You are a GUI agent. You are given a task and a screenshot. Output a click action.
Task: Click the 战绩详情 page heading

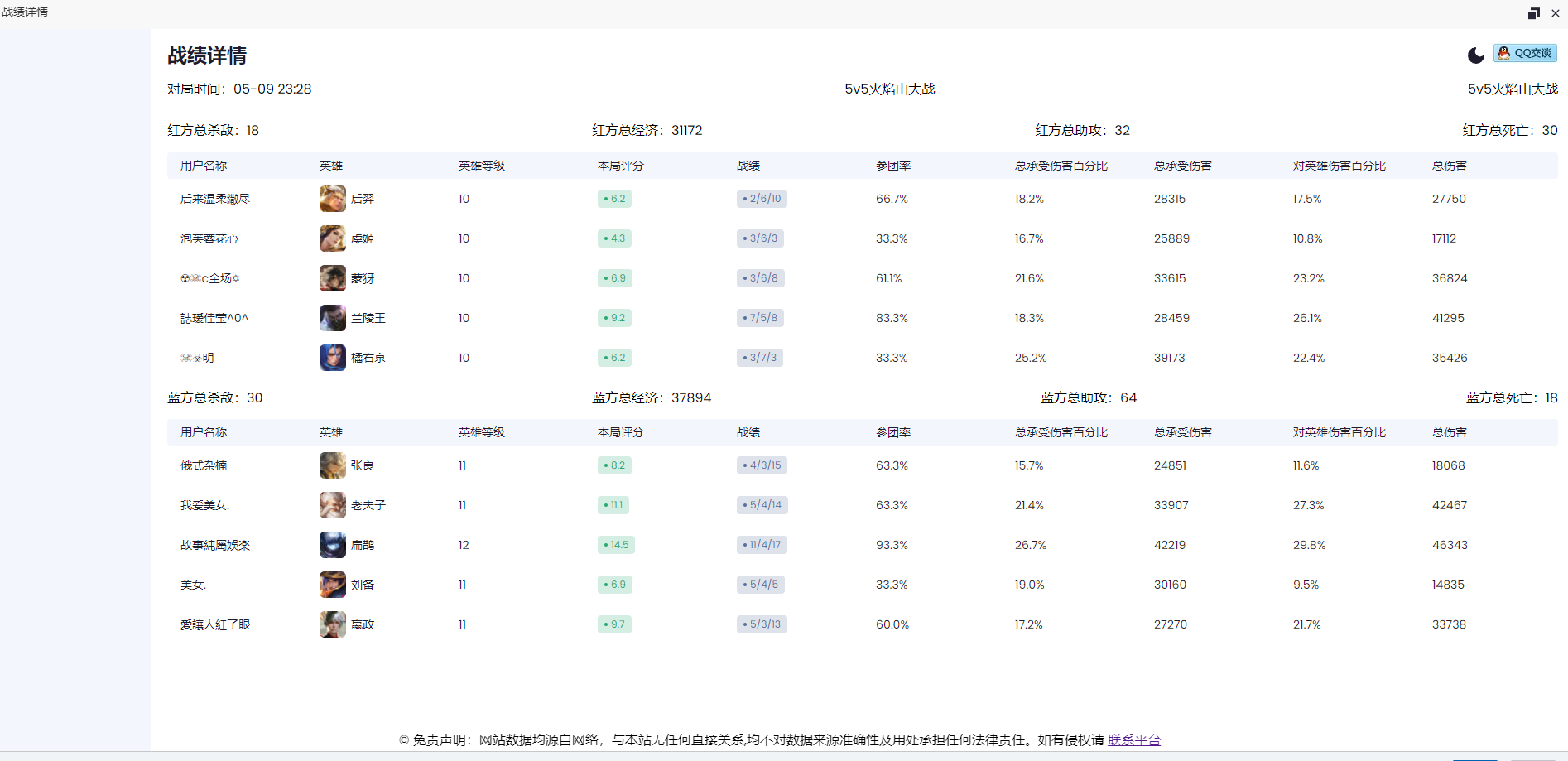(207, 55)
